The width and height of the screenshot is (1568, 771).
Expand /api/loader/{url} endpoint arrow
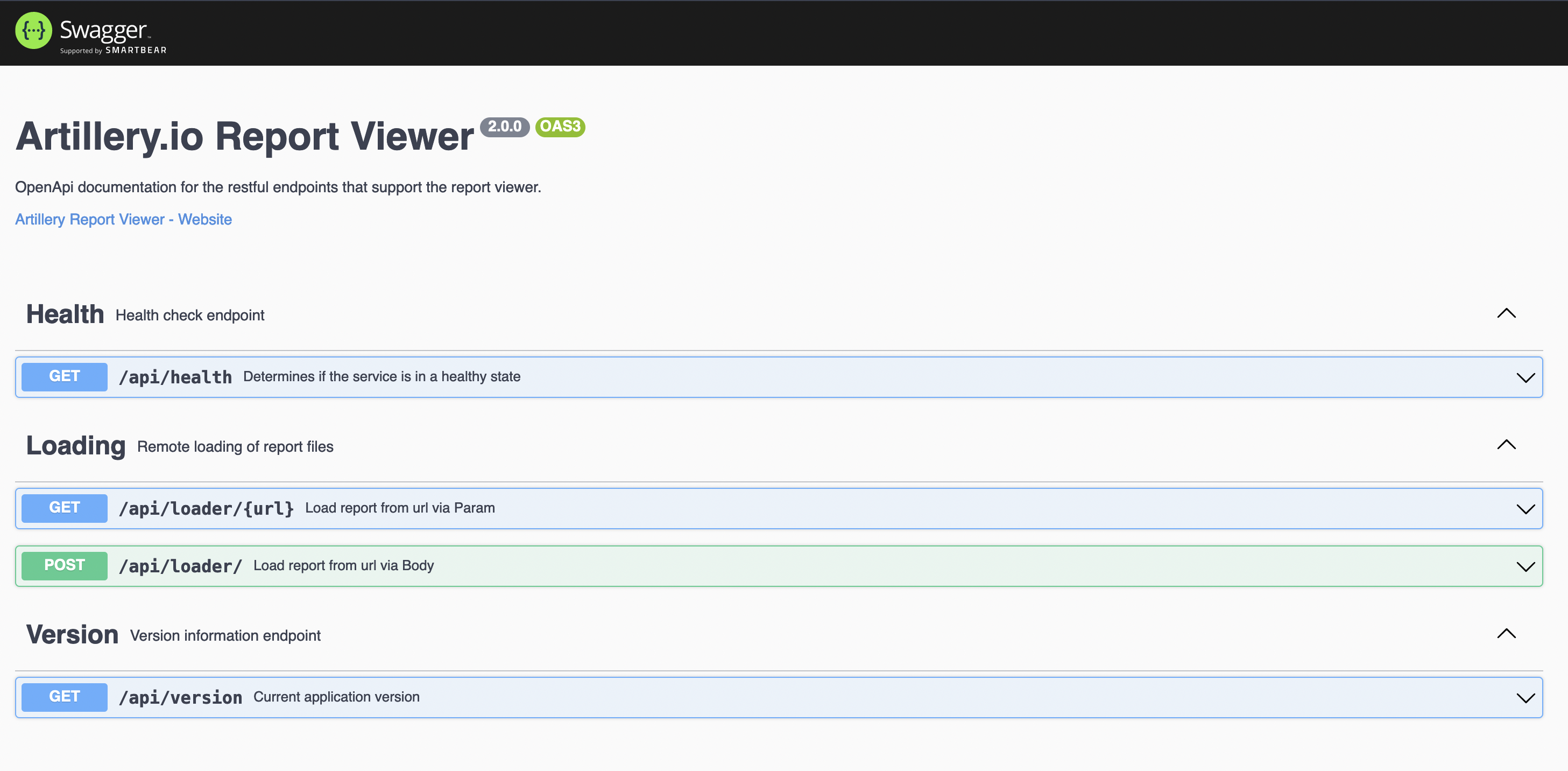[1525, 509]
